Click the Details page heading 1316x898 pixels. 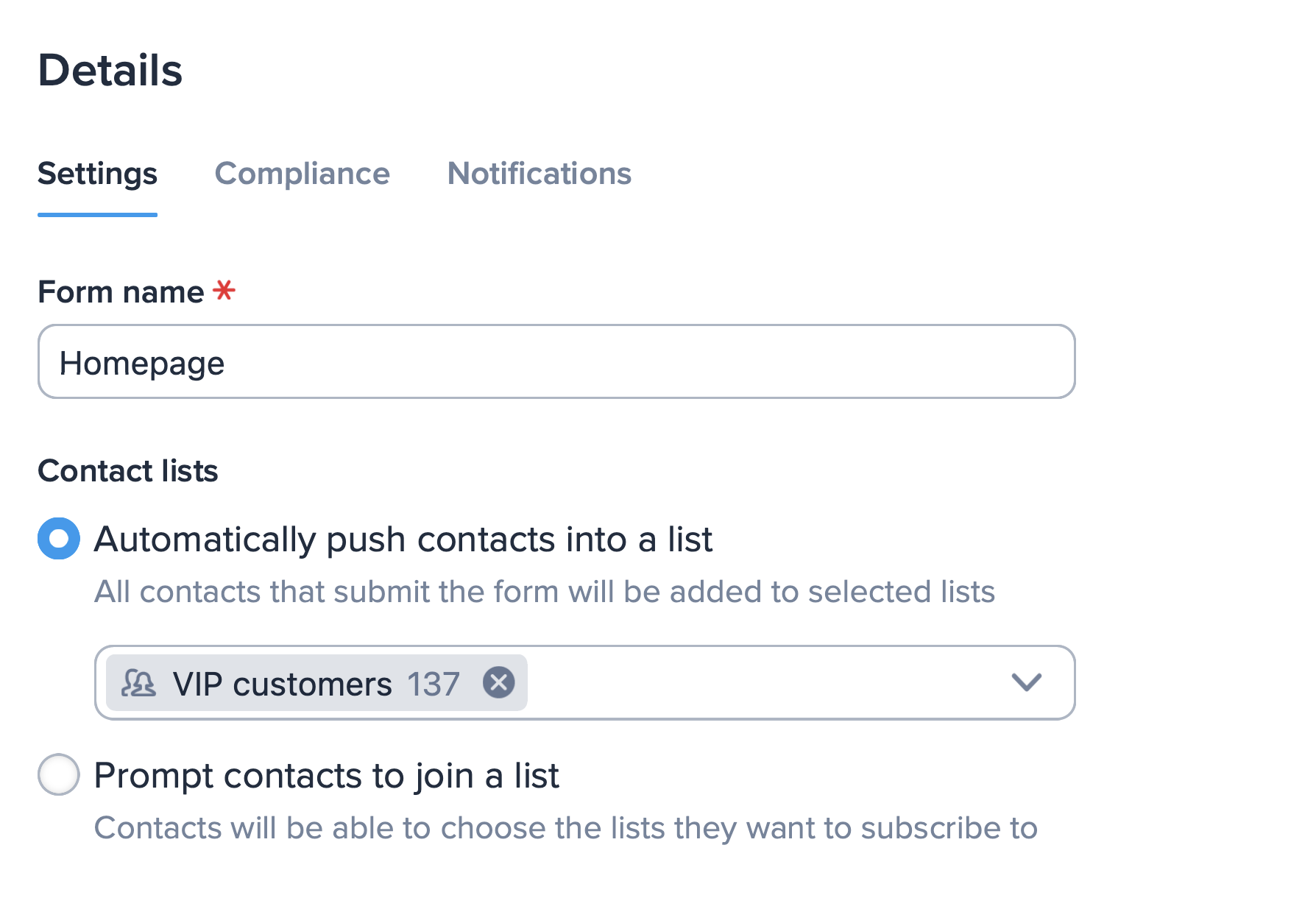110,71
